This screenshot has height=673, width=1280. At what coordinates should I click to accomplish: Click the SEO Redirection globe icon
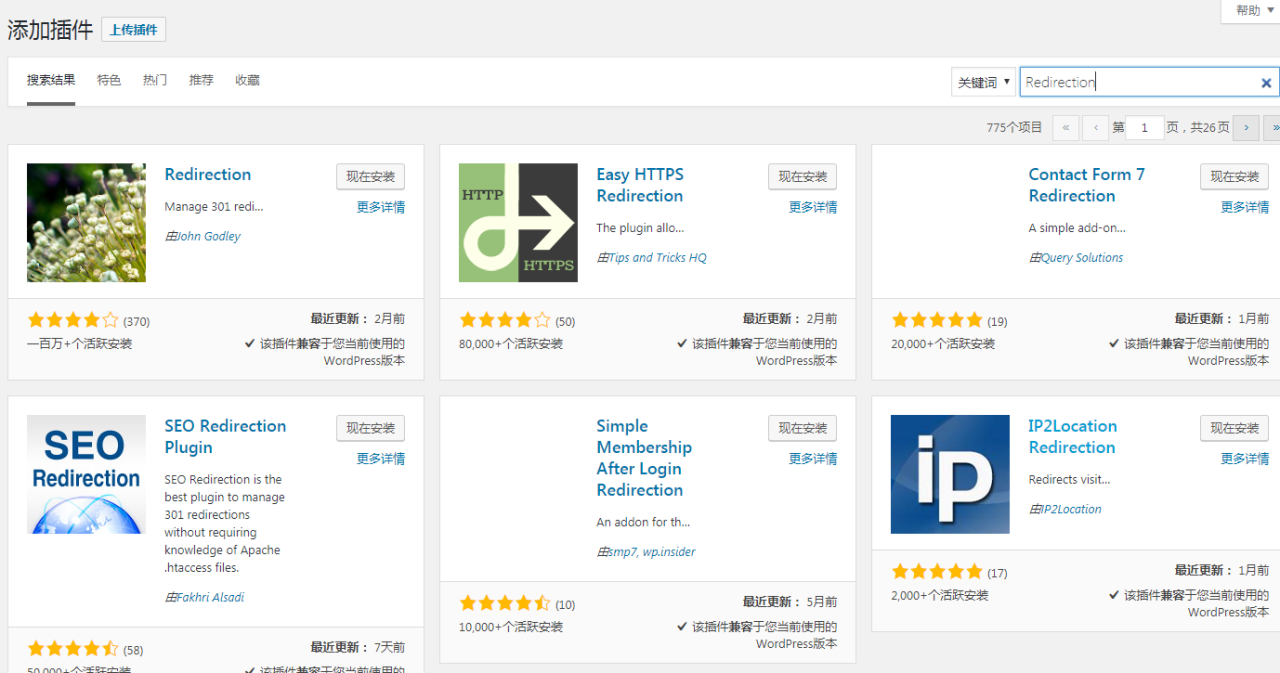86,474
